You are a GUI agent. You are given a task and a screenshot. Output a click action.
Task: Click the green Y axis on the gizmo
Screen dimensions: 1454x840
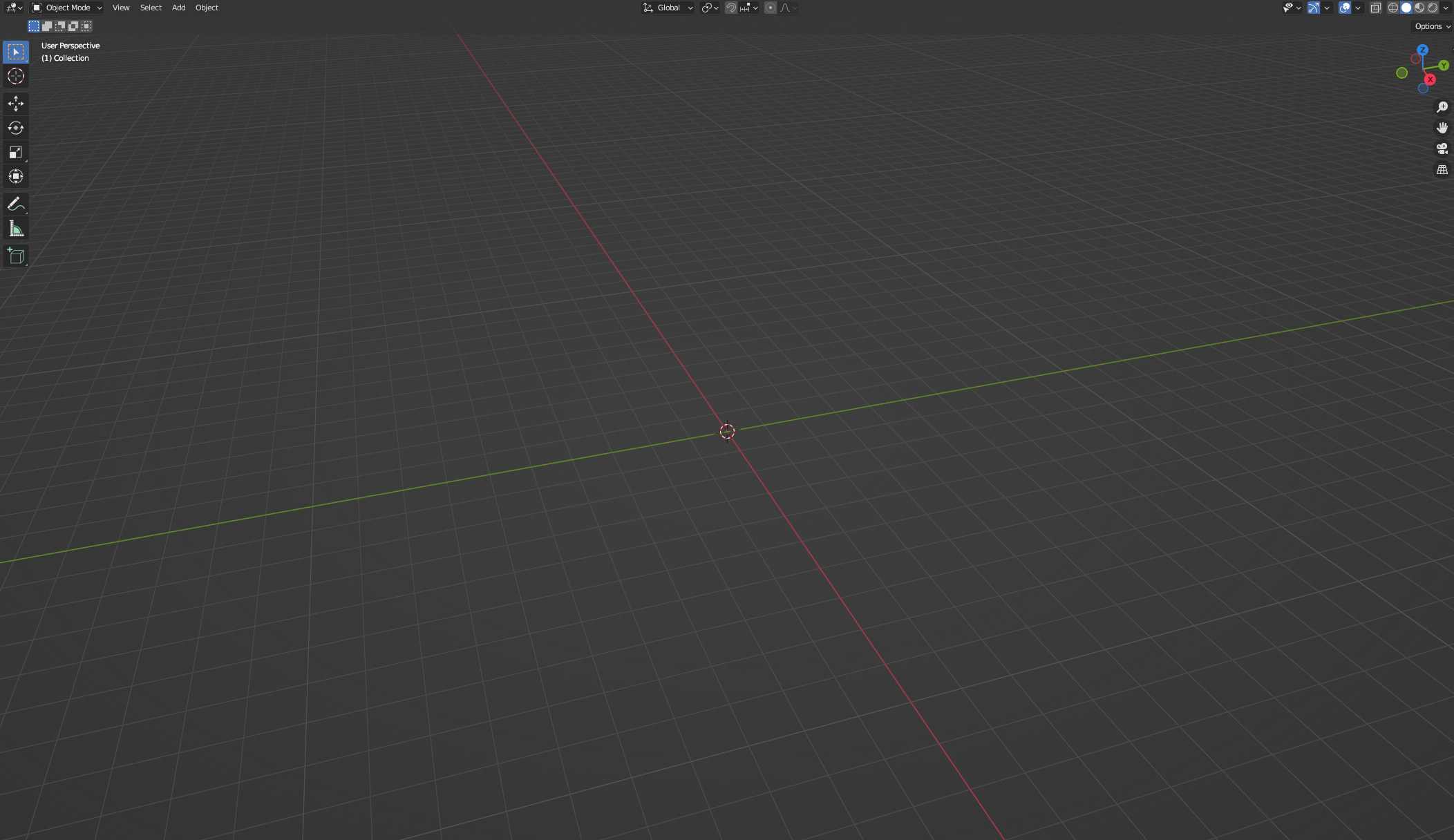pyautogui.click(x=1444, y=66)
